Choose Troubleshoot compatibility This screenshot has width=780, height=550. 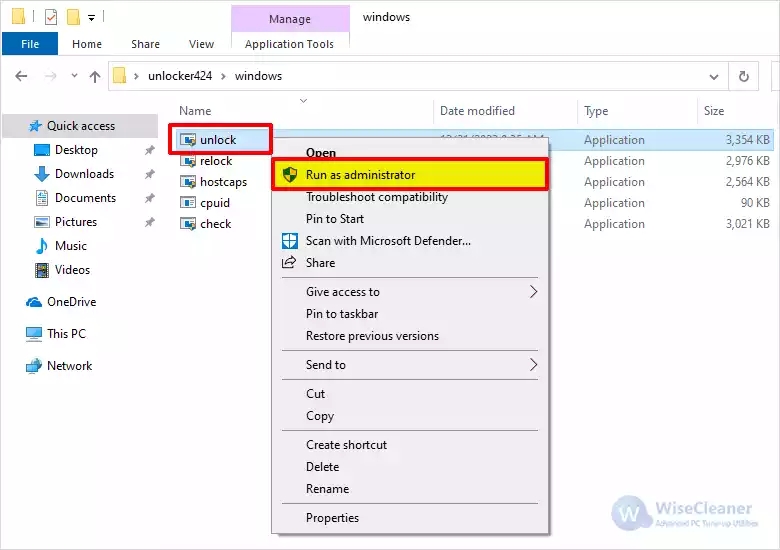click(x=410, y=197)
